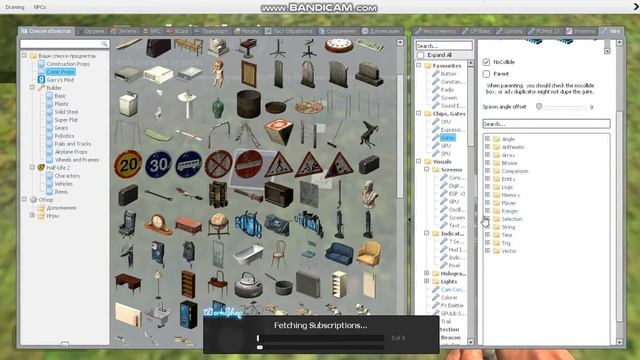
Task: Spawn the wooden desk prop
Action: tap(128, 283)
